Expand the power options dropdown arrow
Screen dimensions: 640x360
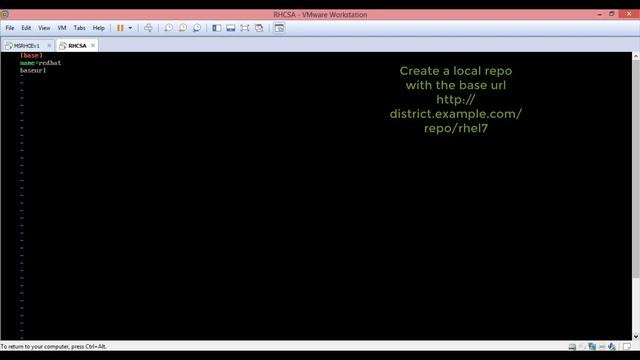130,28
